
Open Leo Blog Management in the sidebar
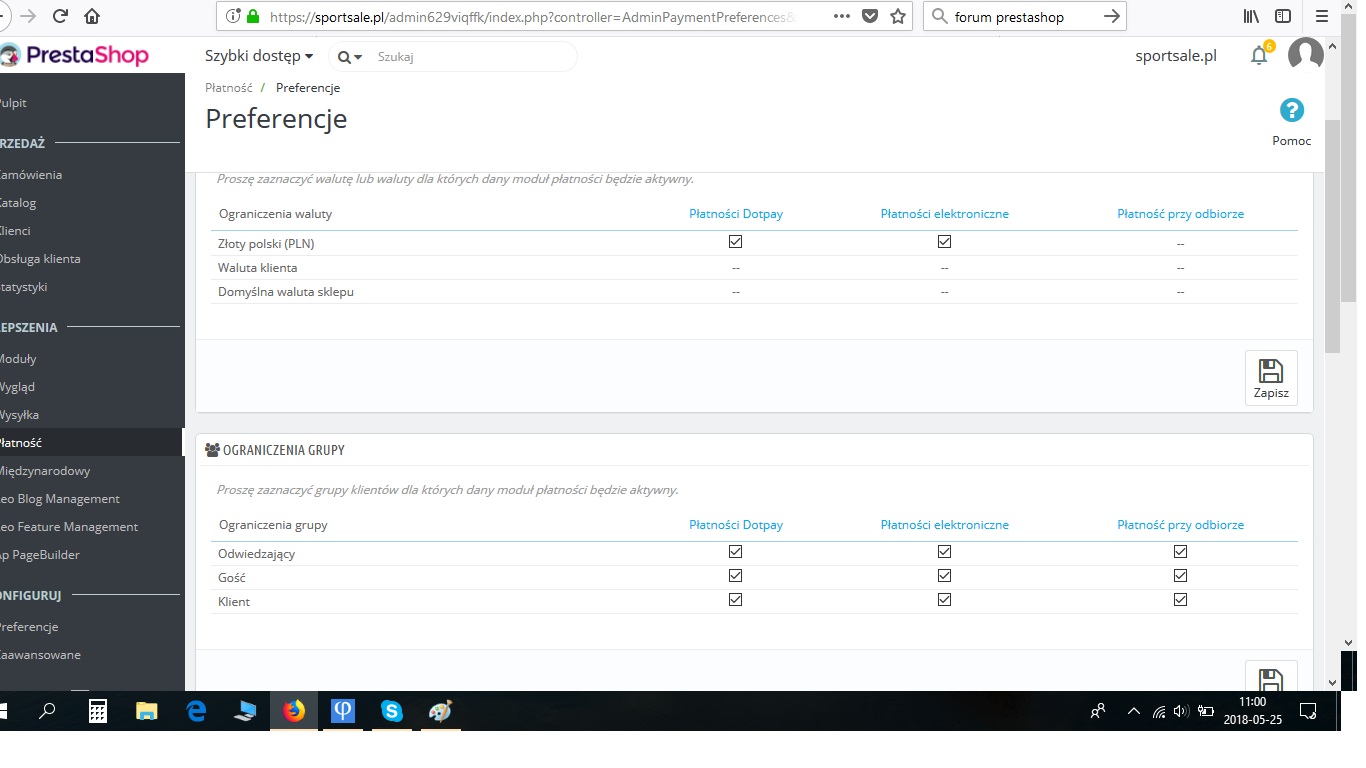click(60, 499)
